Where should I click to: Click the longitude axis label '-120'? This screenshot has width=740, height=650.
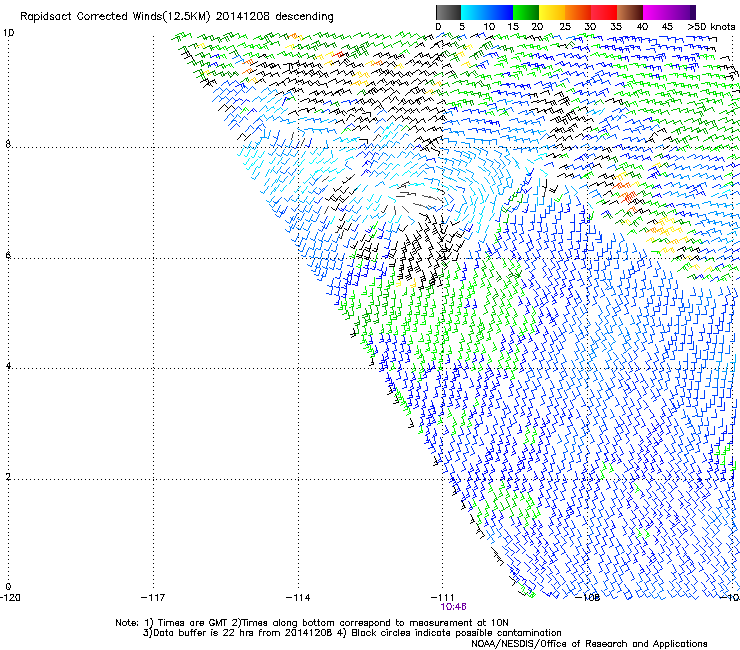click(x=10, y=598)
